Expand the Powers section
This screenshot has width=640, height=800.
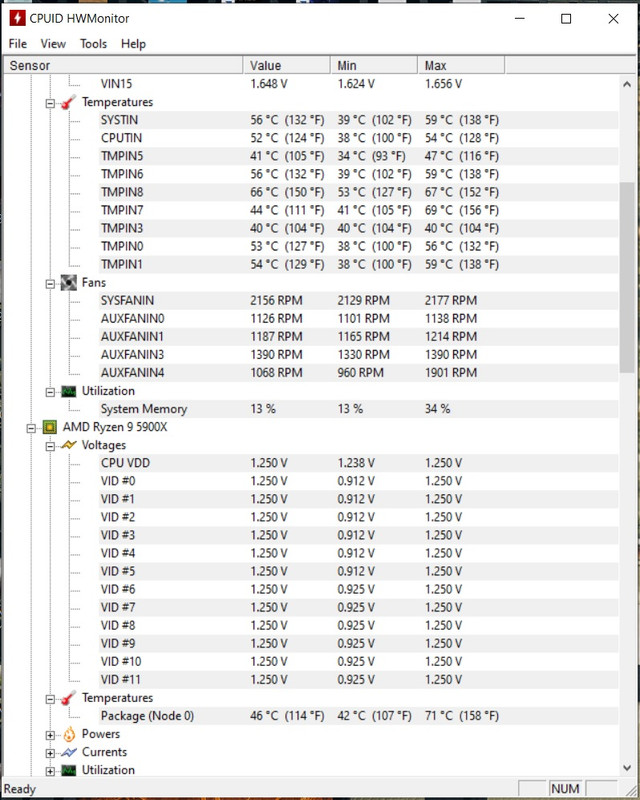(x=50, y=735)
